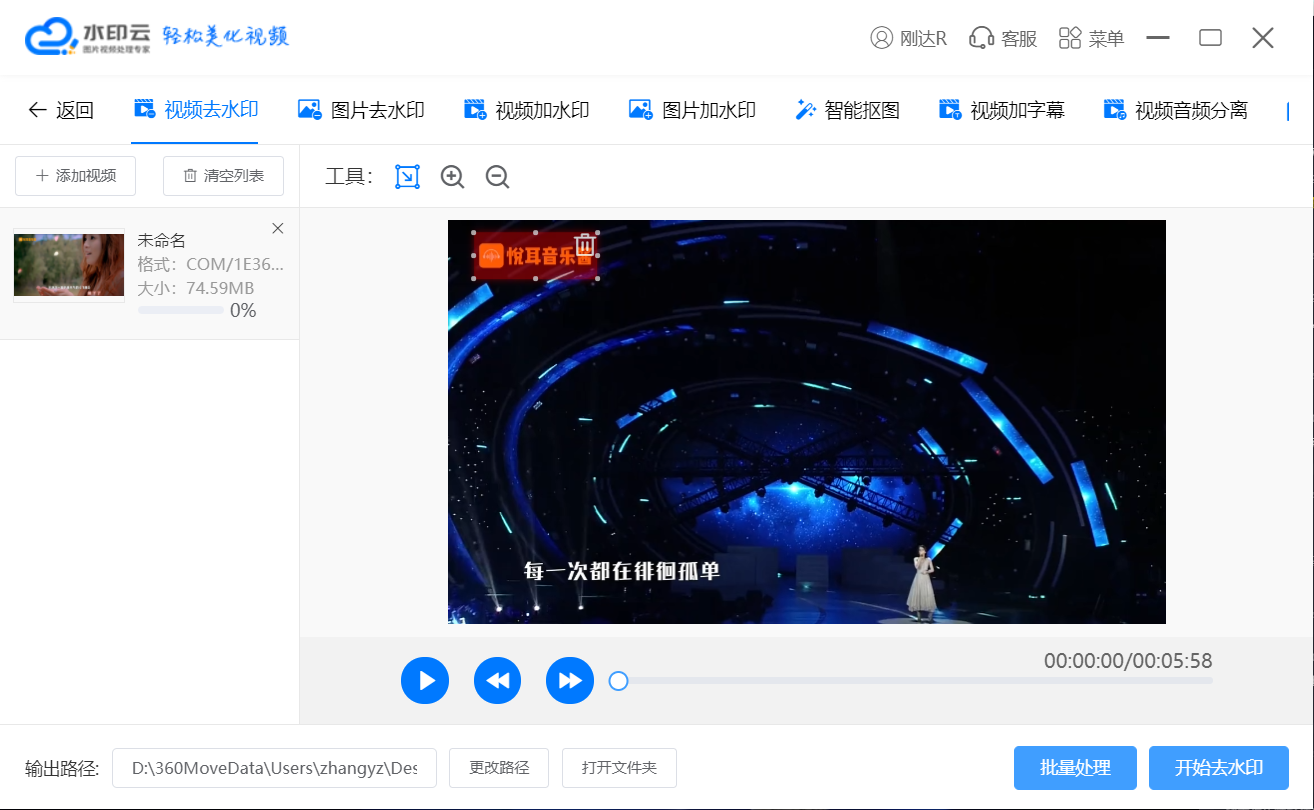This screenshot has height=810, width=1314.
Task: Select the rectangle selection tool
Action: (x=407, y=177)
